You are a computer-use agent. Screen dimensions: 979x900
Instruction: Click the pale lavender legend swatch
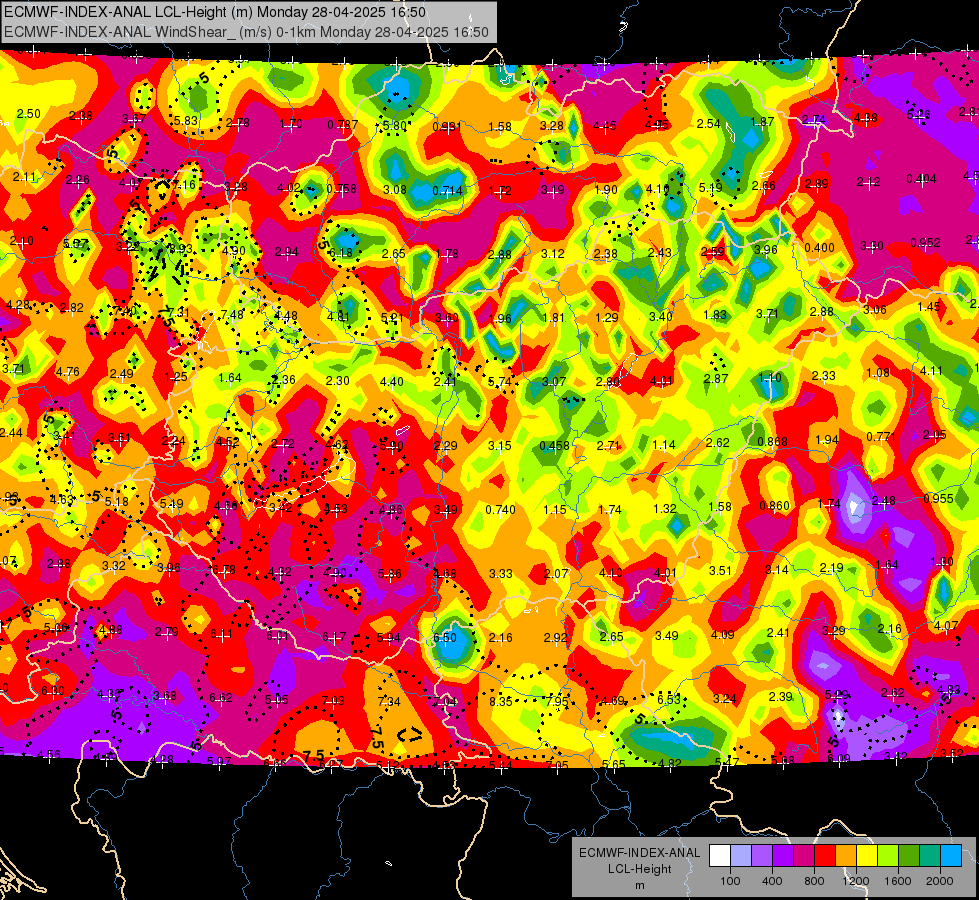741,856
